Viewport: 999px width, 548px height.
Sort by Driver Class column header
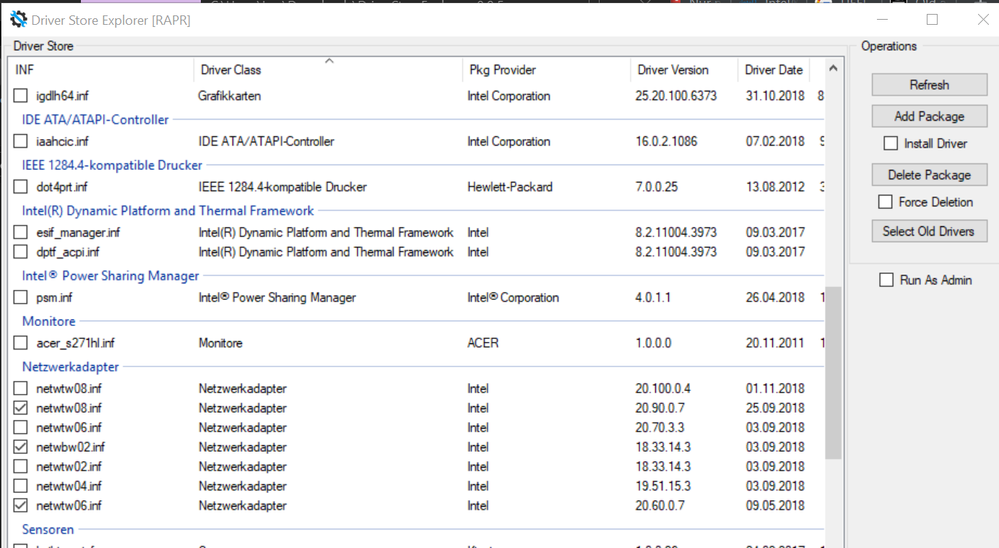click(230, 70)
